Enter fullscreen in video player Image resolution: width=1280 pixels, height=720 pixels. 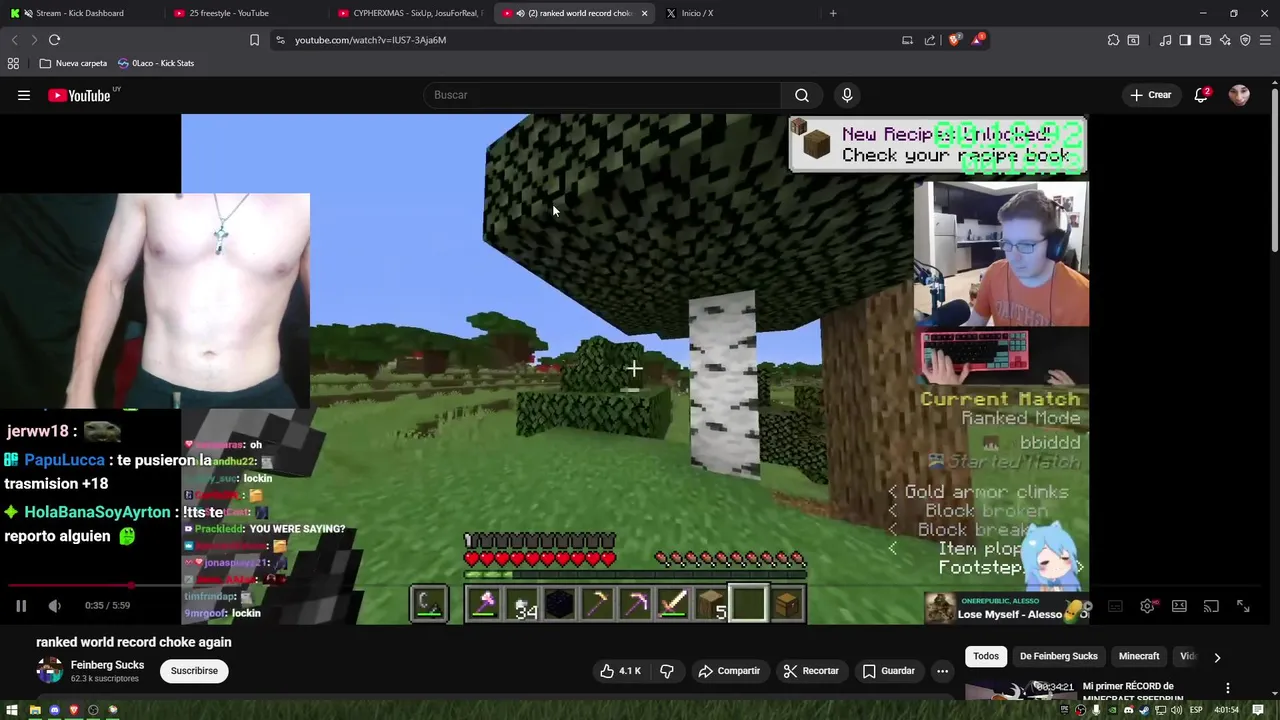coord(1243,606)
